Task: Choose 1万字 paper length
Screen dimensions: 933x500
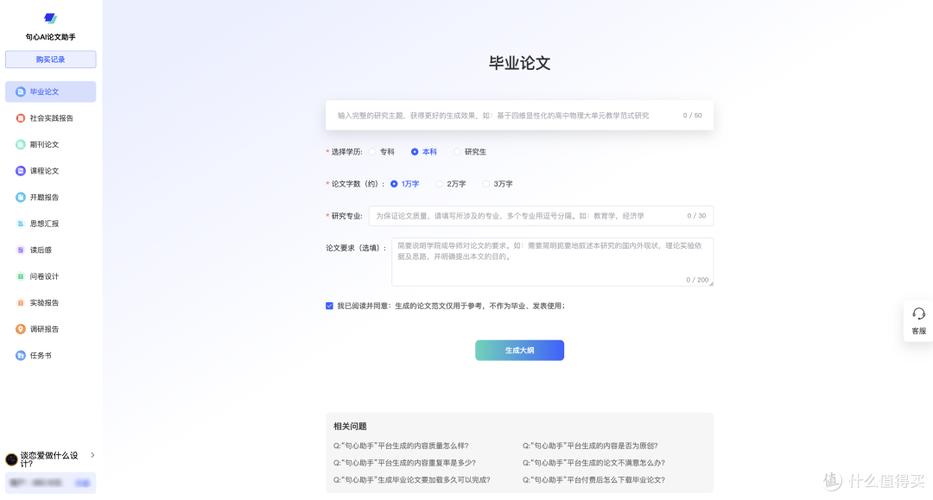Action: [394, 184]
